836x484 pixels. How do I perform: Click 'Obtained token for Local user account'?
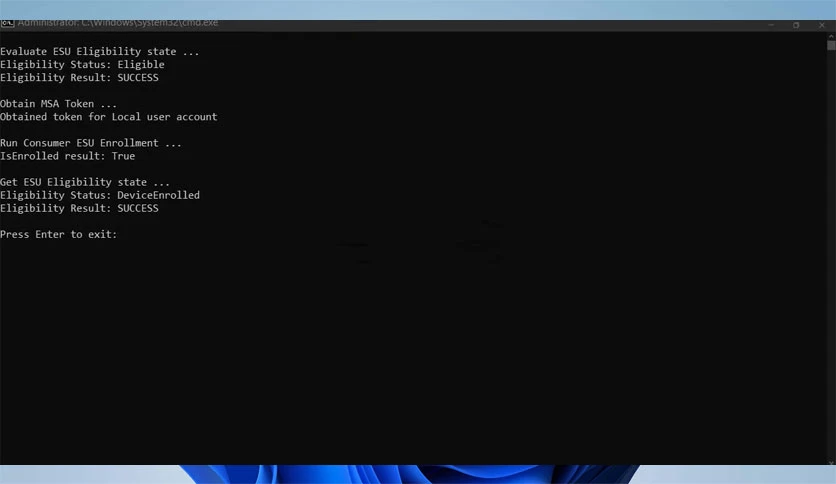tap(108, 117)
